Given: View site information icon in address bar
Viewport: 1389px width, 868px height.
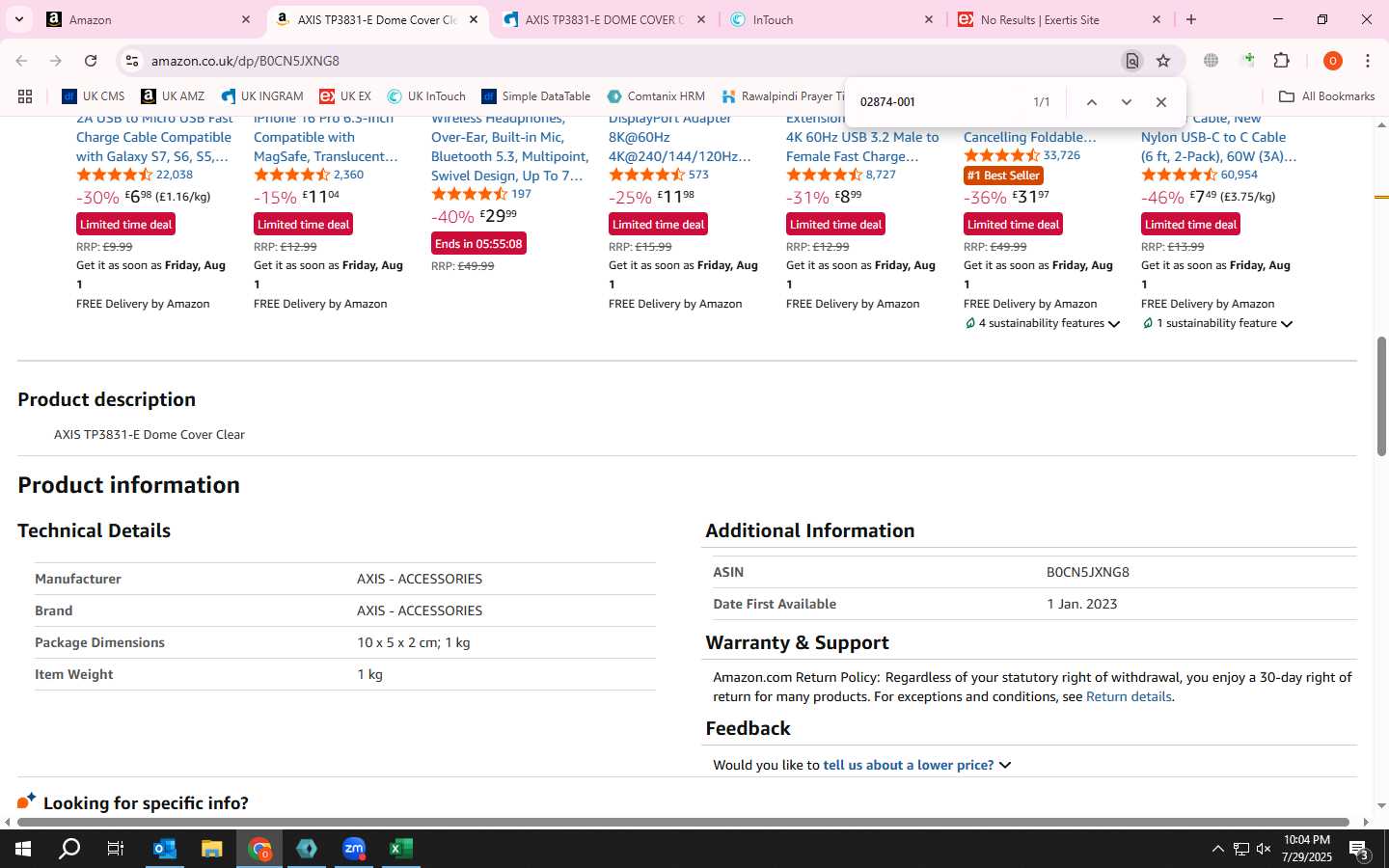Looking at the screenshot, I should [x=131, y=61].
